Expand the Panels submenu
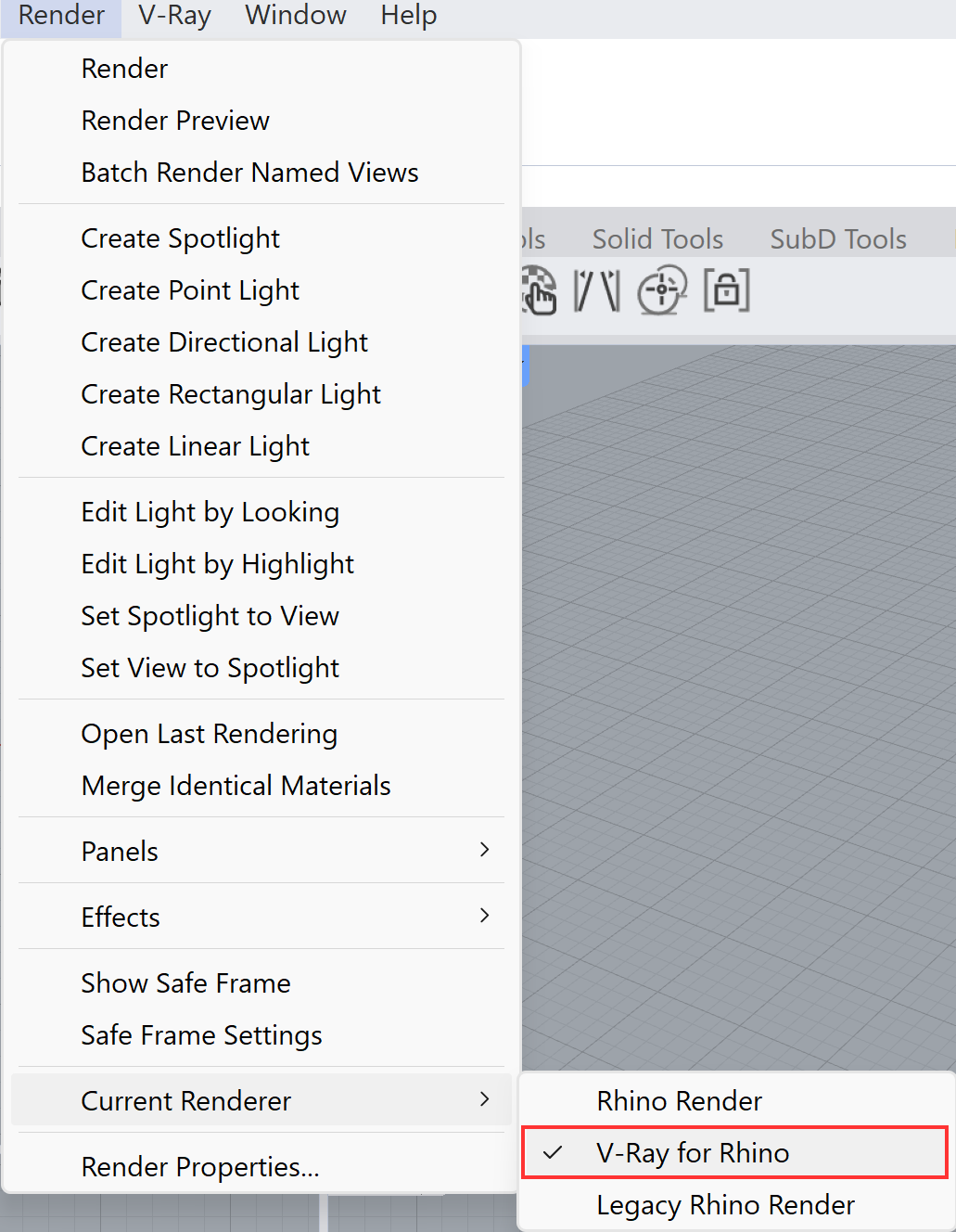 [261, 851]
